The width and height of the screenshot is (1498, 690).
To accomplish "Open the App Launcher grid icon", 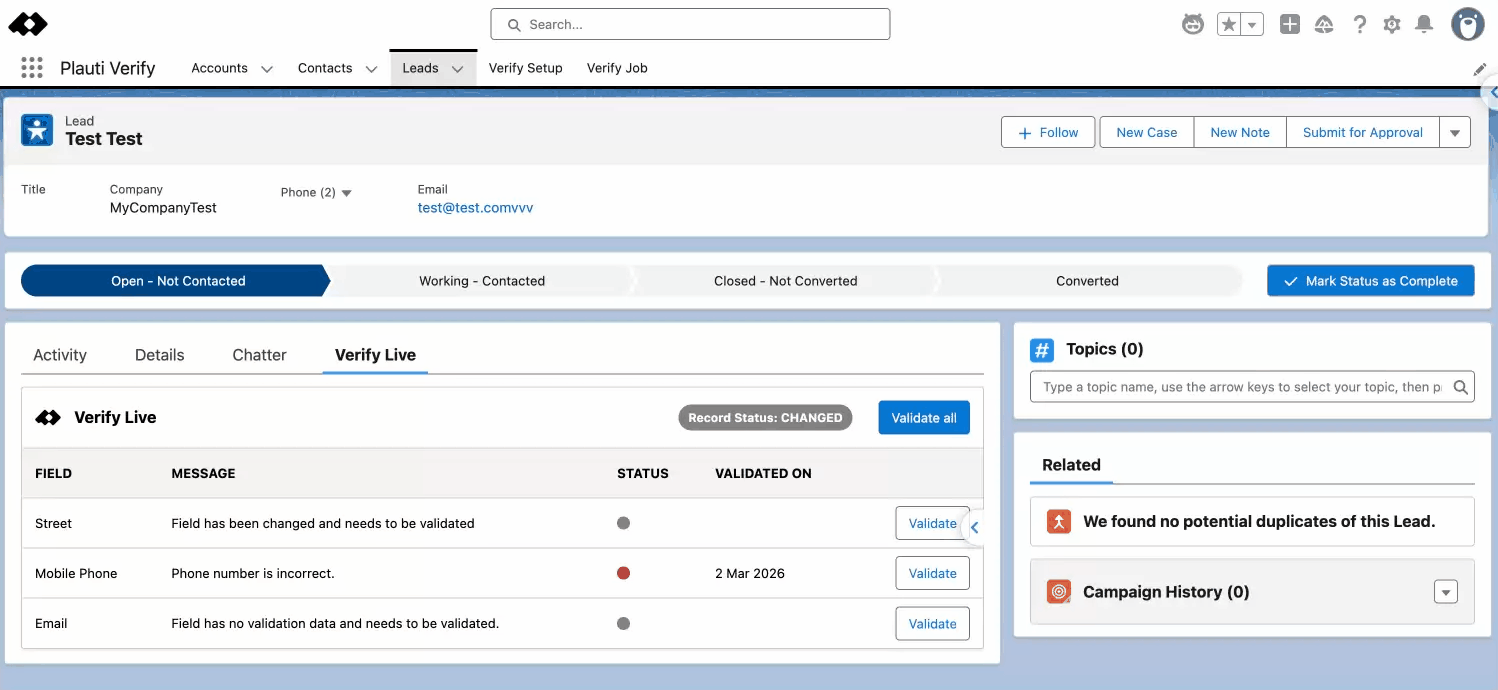I will 32,68.
